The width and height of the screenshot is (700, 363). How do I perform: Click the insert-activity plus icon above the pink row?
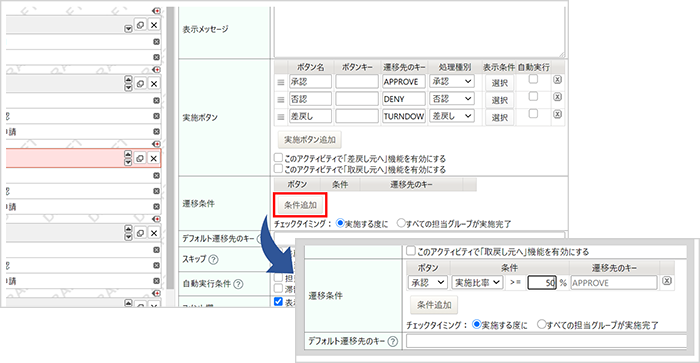(x=156, y=144)
